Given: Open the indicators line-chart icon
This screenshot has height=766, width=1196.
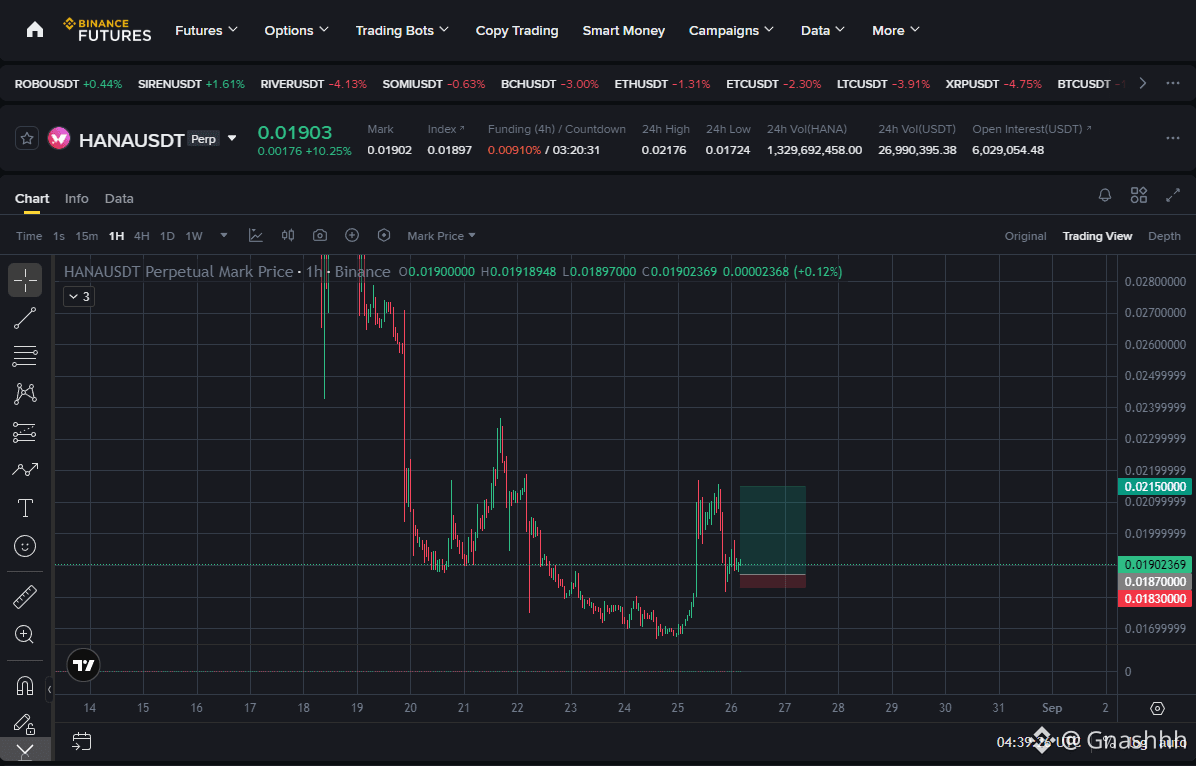Looking at the screenshot, I should pos(256,236).
